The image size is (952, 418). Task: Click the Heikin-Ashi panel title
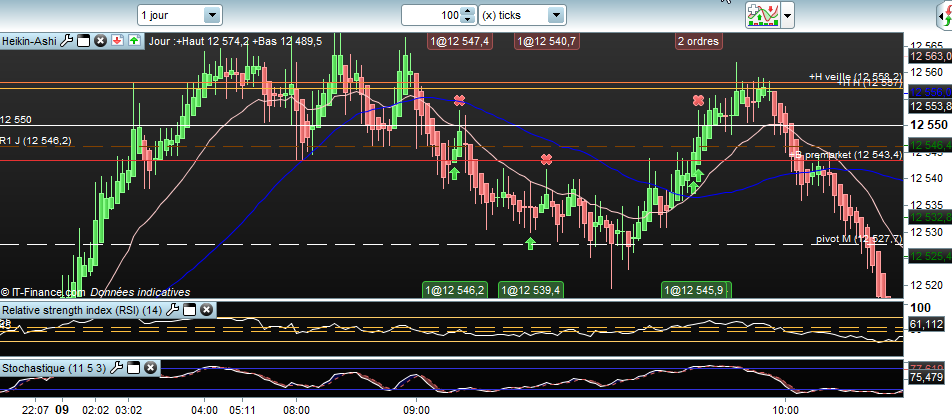29,41
